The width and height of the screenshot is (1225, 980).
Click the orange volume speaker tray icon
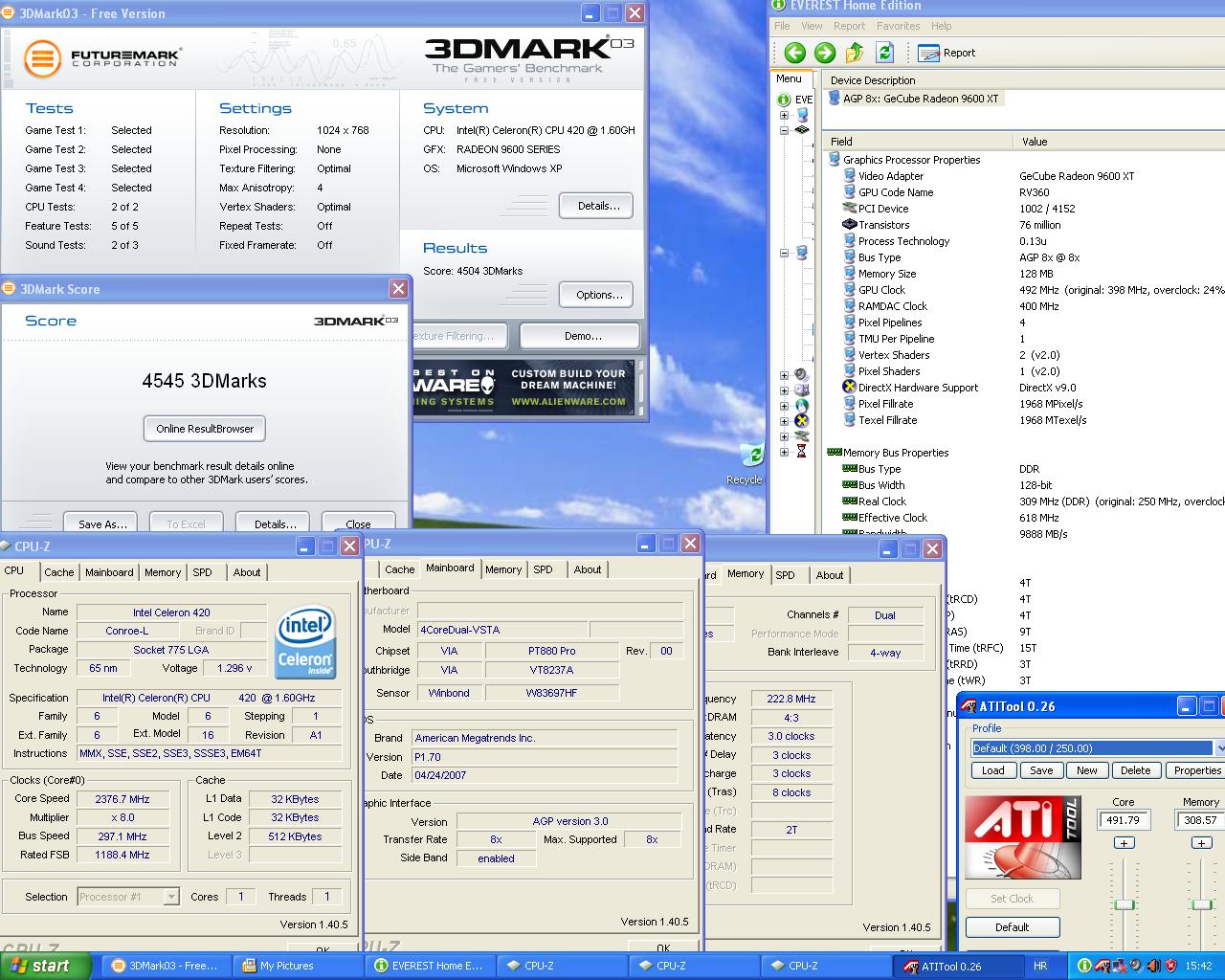point(1153,966)
